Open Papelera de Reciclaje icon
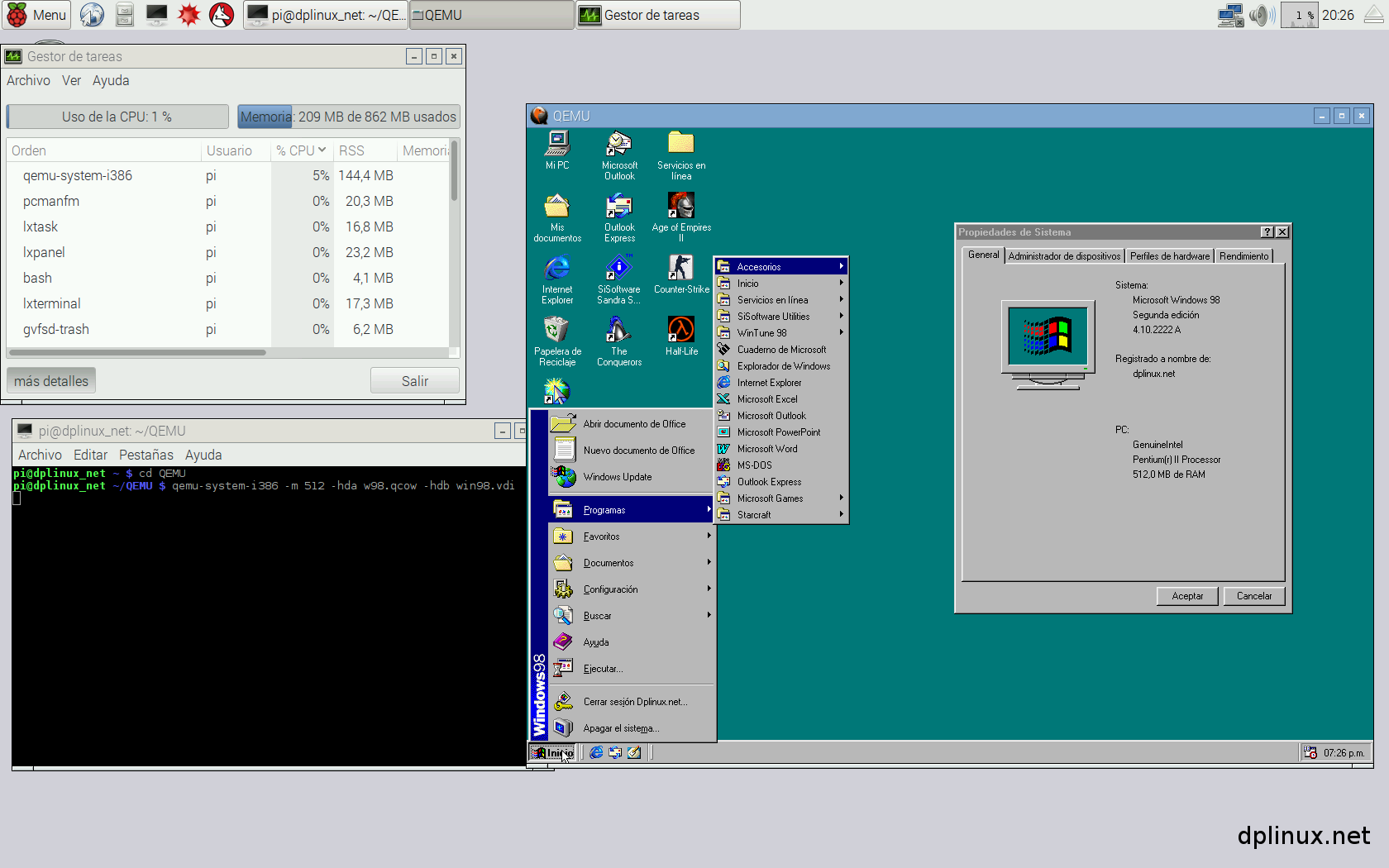The height and width of the screenshot is (868, 1389). 557,342
